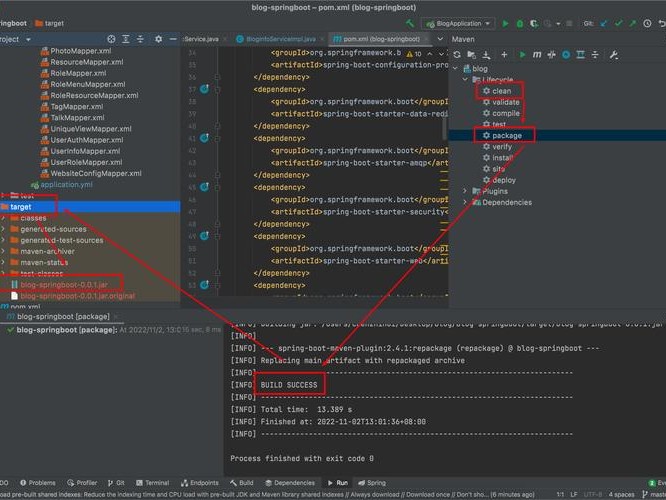This screenshot has width=666, height=500.
Task: Select Maven compile lifecycle goal
Action: point(501,113)
